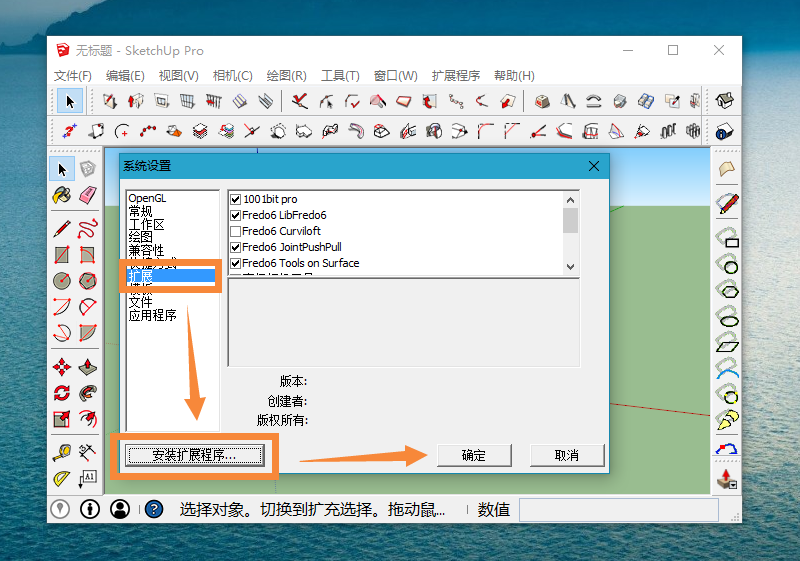800x561 pixels.
Task: Activate the Push/Pull tool
Action: coord(88,367)
